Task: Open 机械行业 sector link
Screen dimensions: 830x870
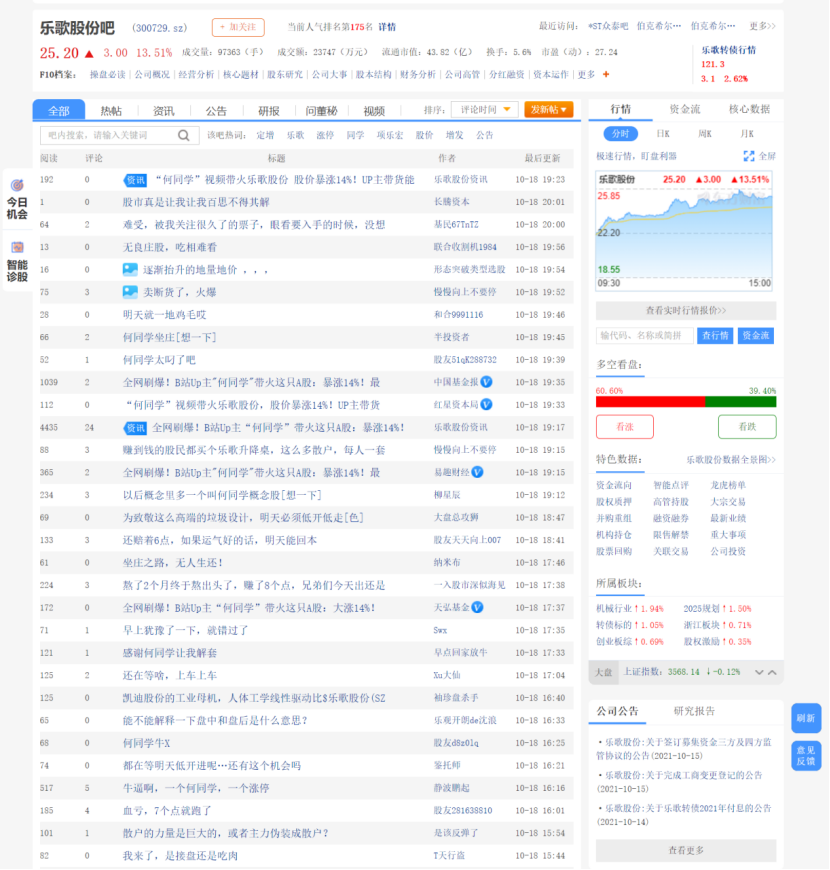Action: click(x=614, y=608)
